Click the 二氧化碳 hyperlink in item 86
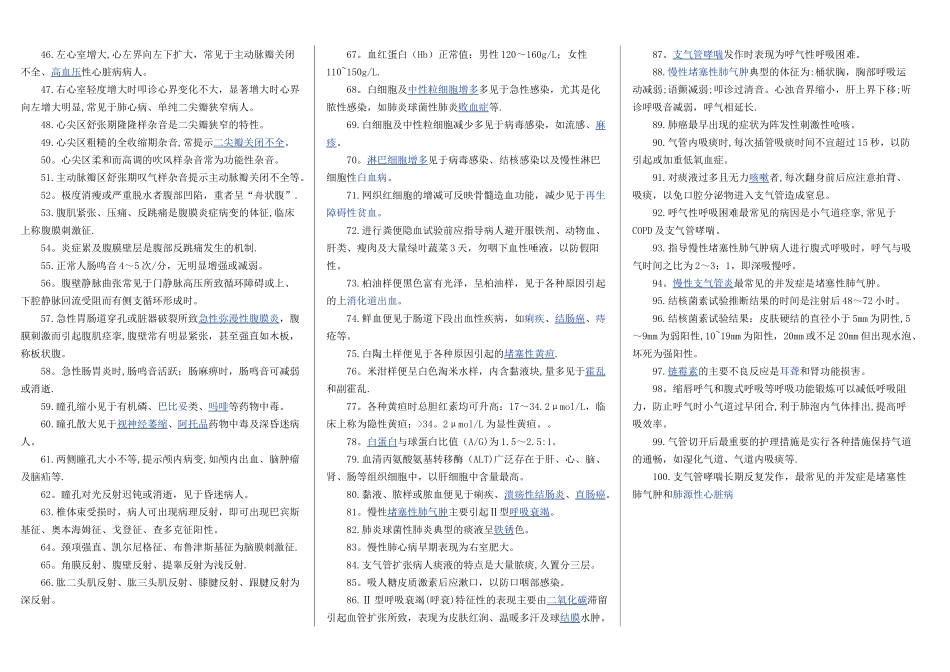The image size is (950, 672). (567, 600)
